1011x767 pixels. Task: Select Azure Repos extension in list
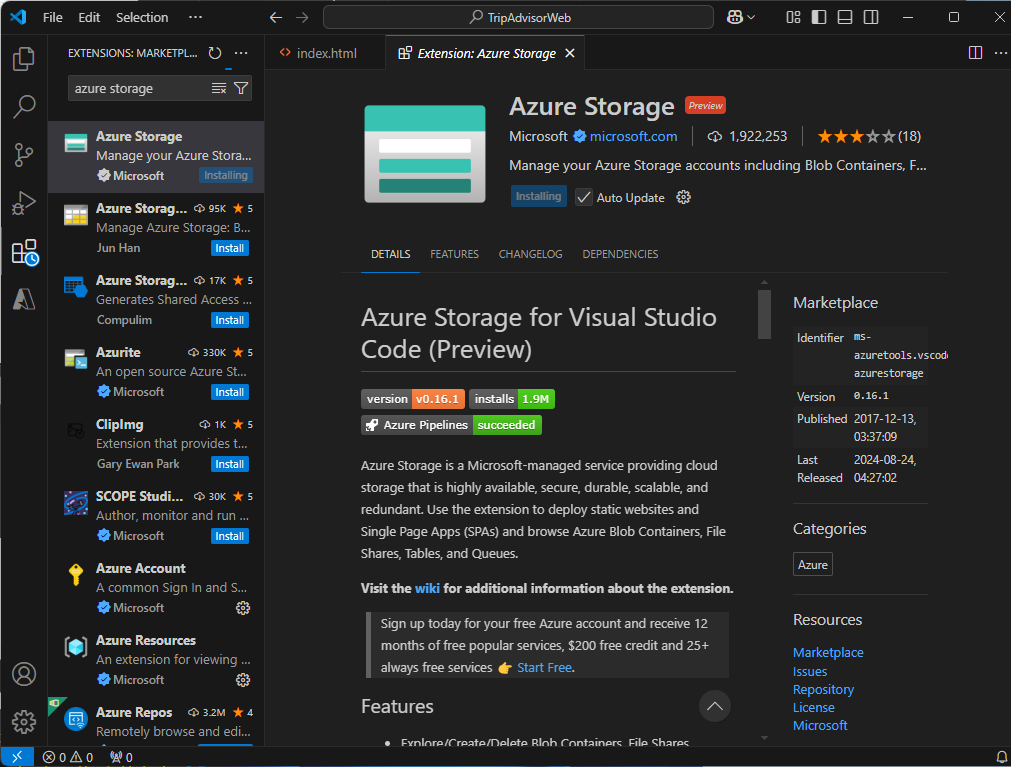(x=156, y=722)
